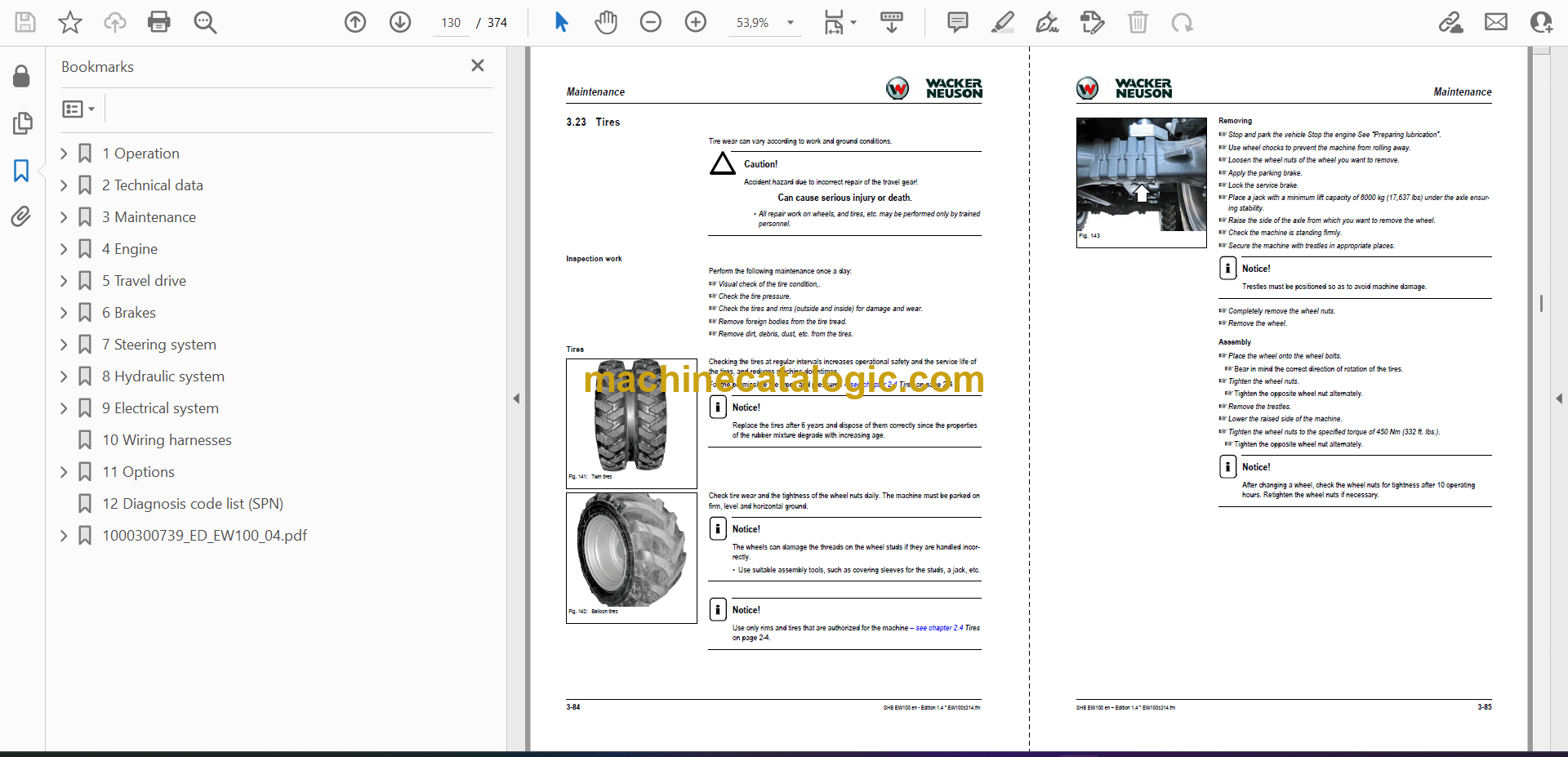Add a bookmark star to the file

70,22
